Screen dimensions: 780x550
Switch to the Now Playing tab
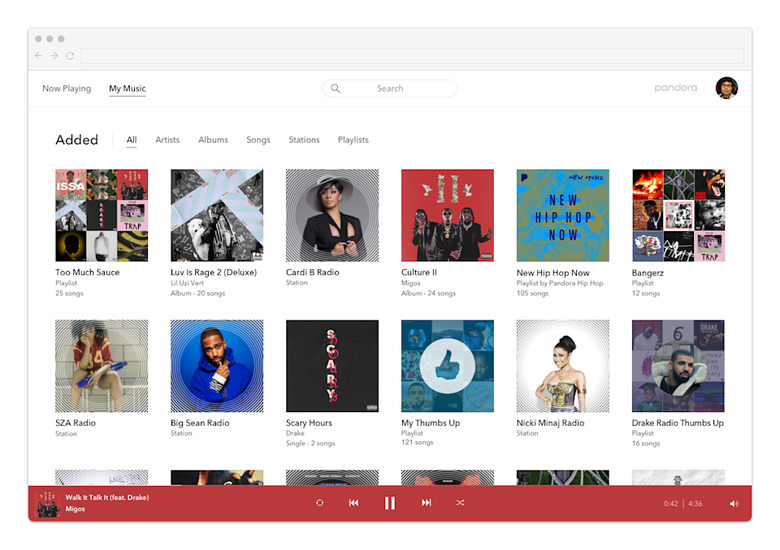(x=66, y=89)
